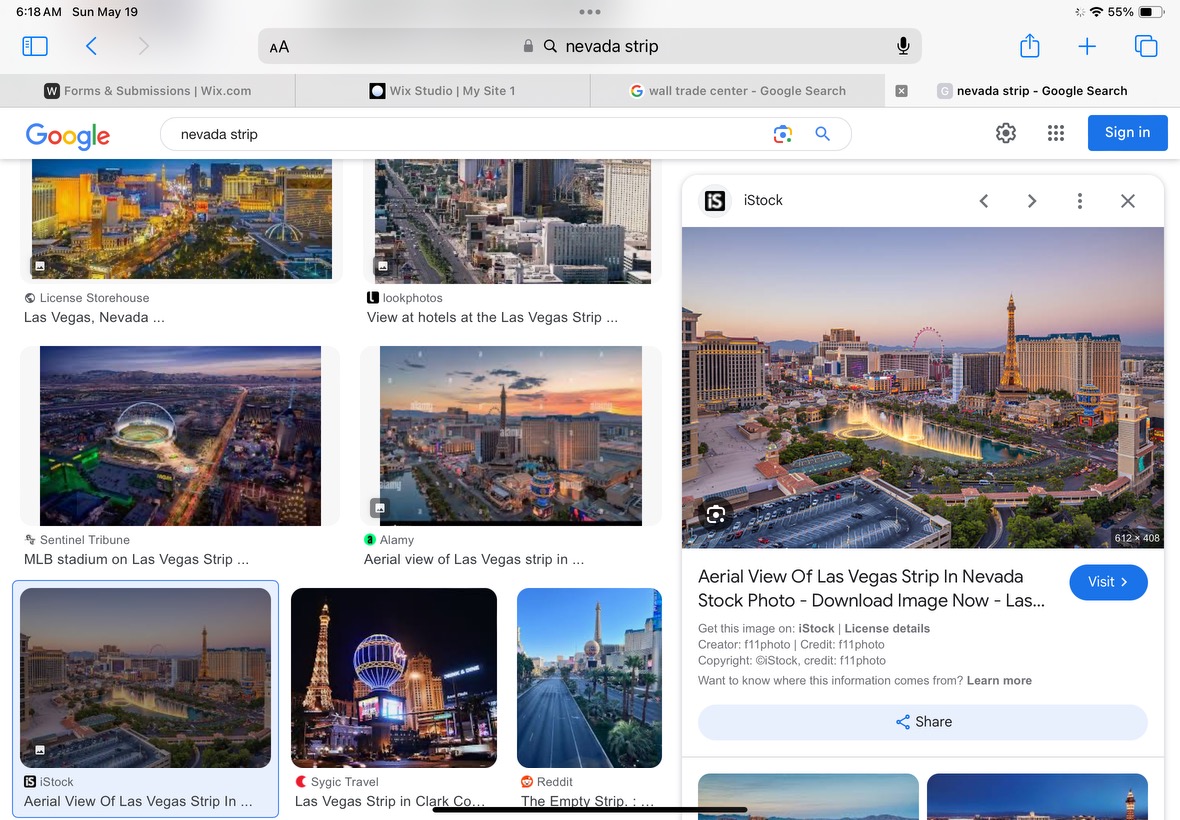Switch to wall trade center search tab
This screenshot has width=1180, height=820.
tap(738, 91)
